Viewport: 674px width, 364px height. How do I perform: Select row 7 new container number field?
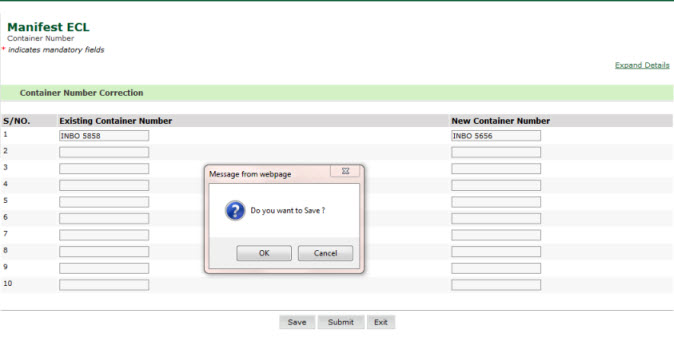[x=496, y=235]
